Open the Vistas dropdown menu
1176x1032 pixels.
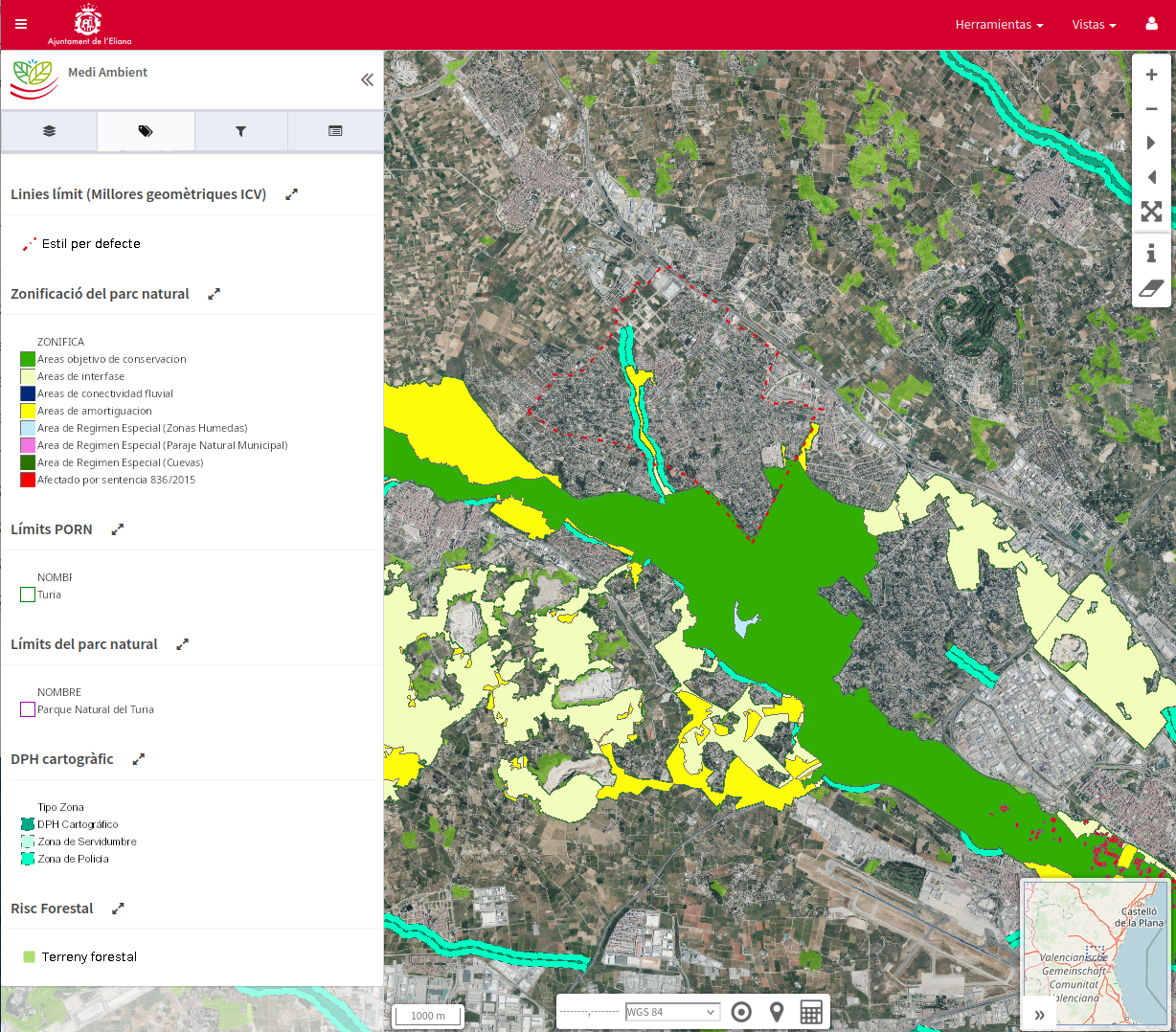[1094, 25]
